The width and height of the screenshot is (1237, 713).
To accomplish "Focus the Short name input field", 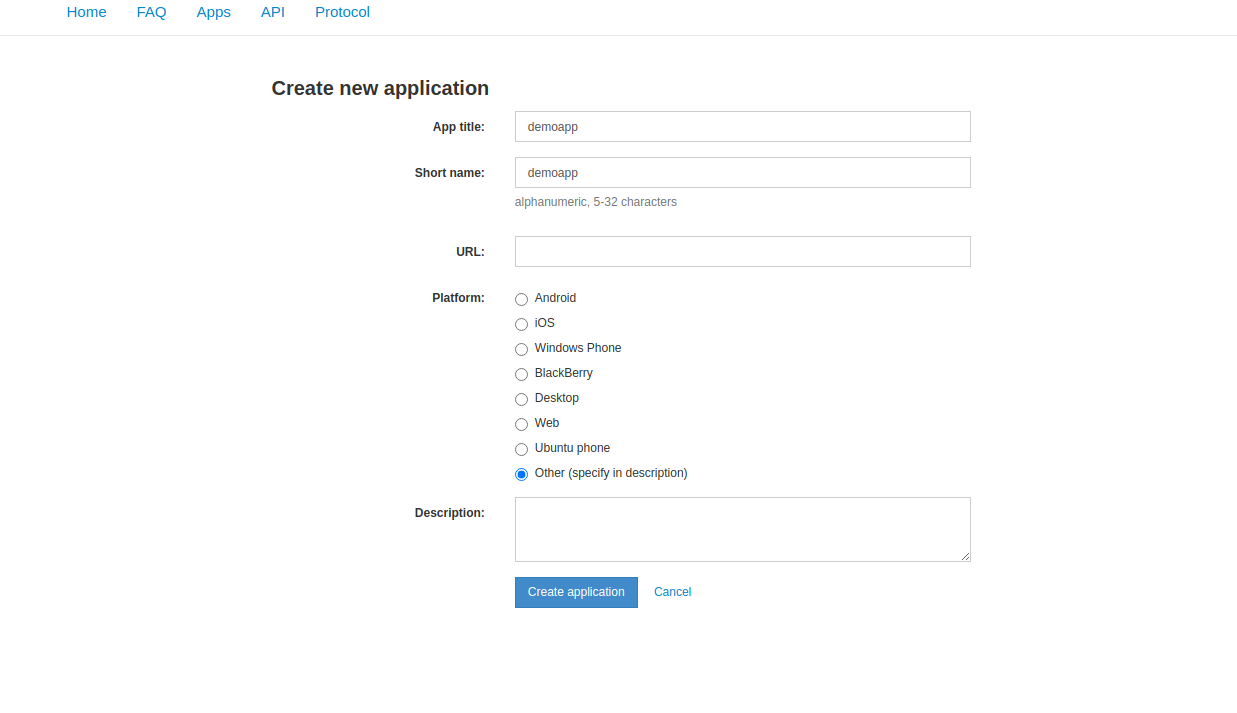I will [x=742, y=173].
